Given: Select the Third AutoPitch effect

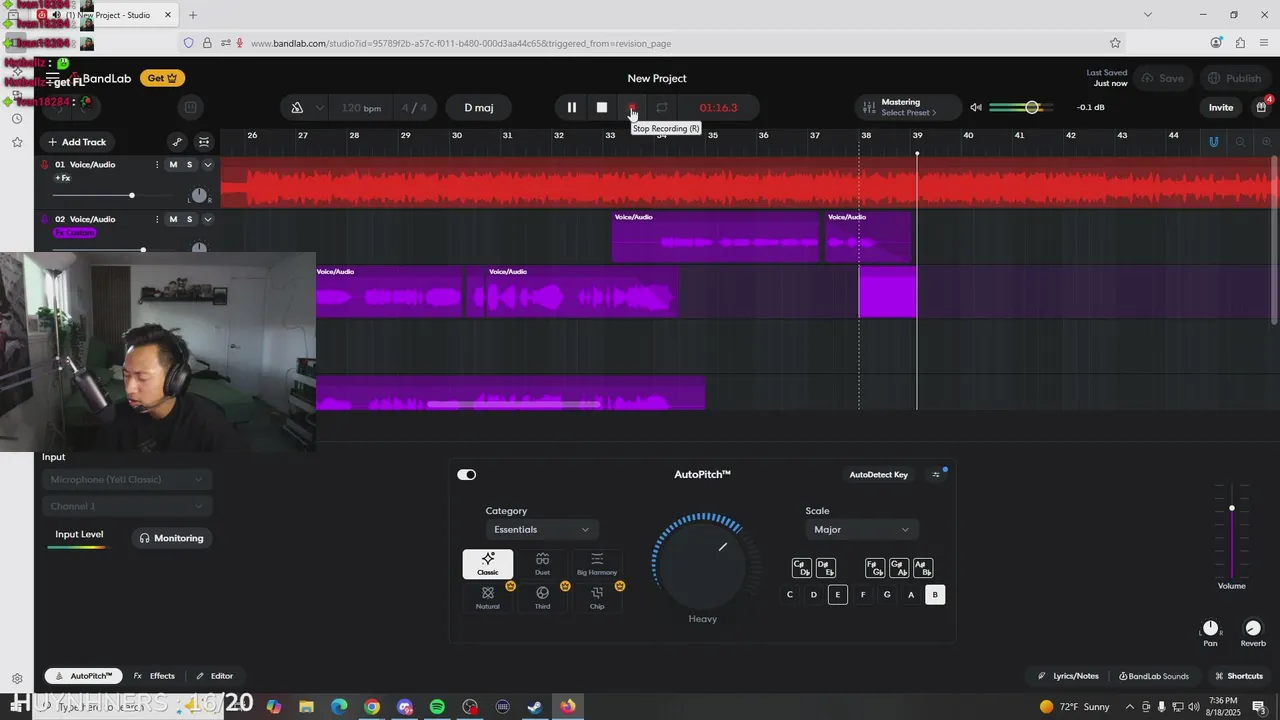Looking at the screenshot, I should pyautogui.click(x=542, y=598).
